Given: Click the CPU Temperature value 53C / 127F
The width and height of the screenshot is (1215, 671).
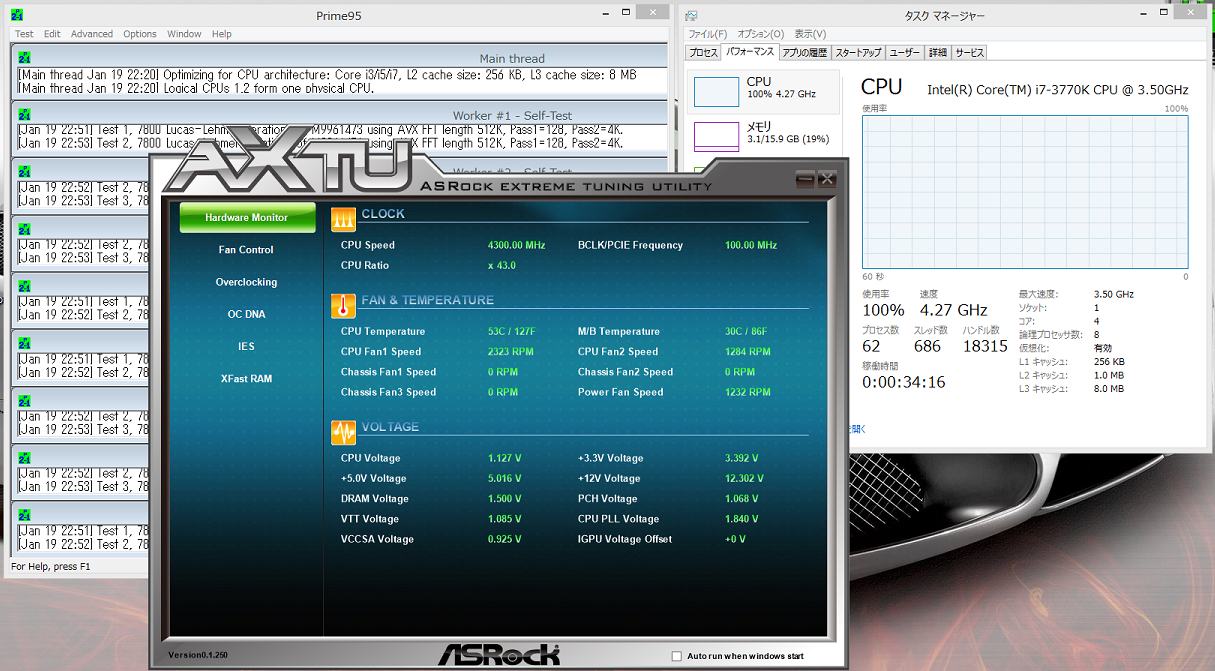Looking at the screenshot, I should pyautogui.click(x=512, y=331).
